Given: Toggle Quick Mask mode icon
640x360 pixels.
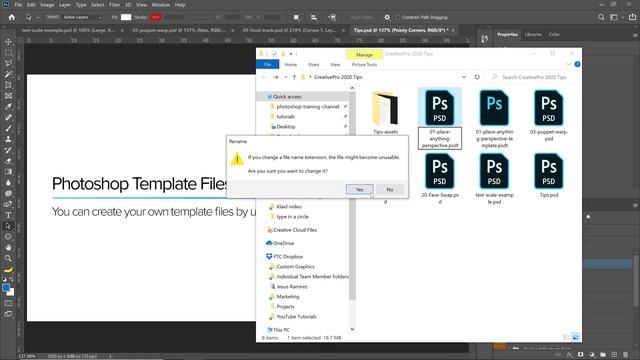Looking at the screenshot, I should pyautogui.click(x=8, y=303).
